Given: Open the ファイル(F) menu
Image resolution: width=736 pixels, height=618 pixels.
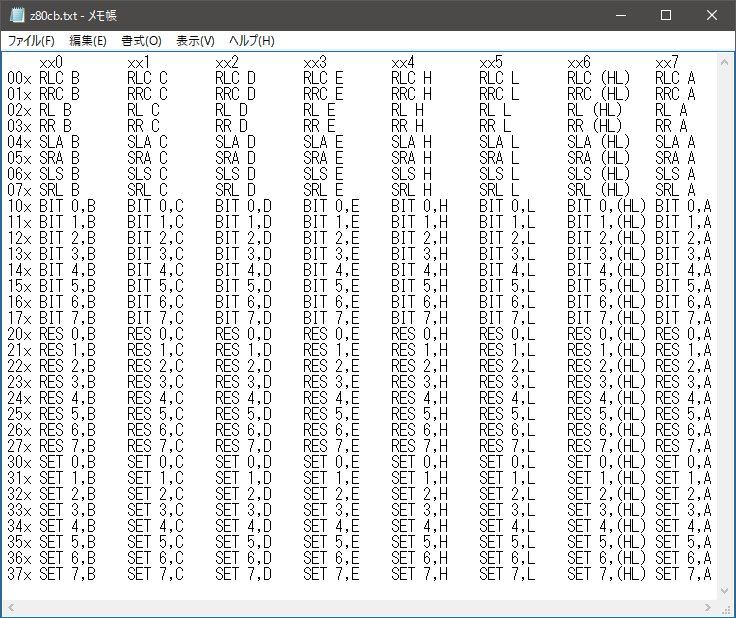Looking at the screenshot, I should point(31,41).
